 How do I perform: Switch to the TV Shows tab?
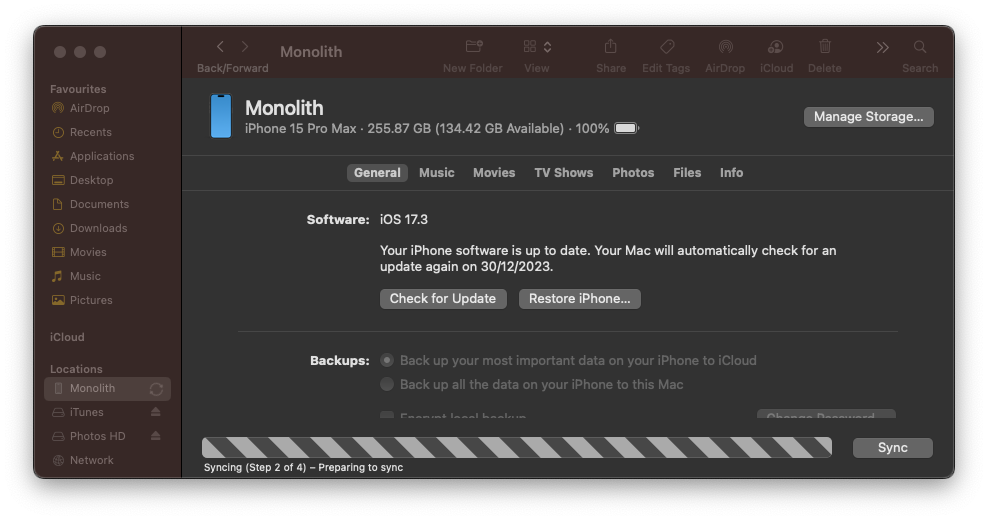(x=563, y=173)
